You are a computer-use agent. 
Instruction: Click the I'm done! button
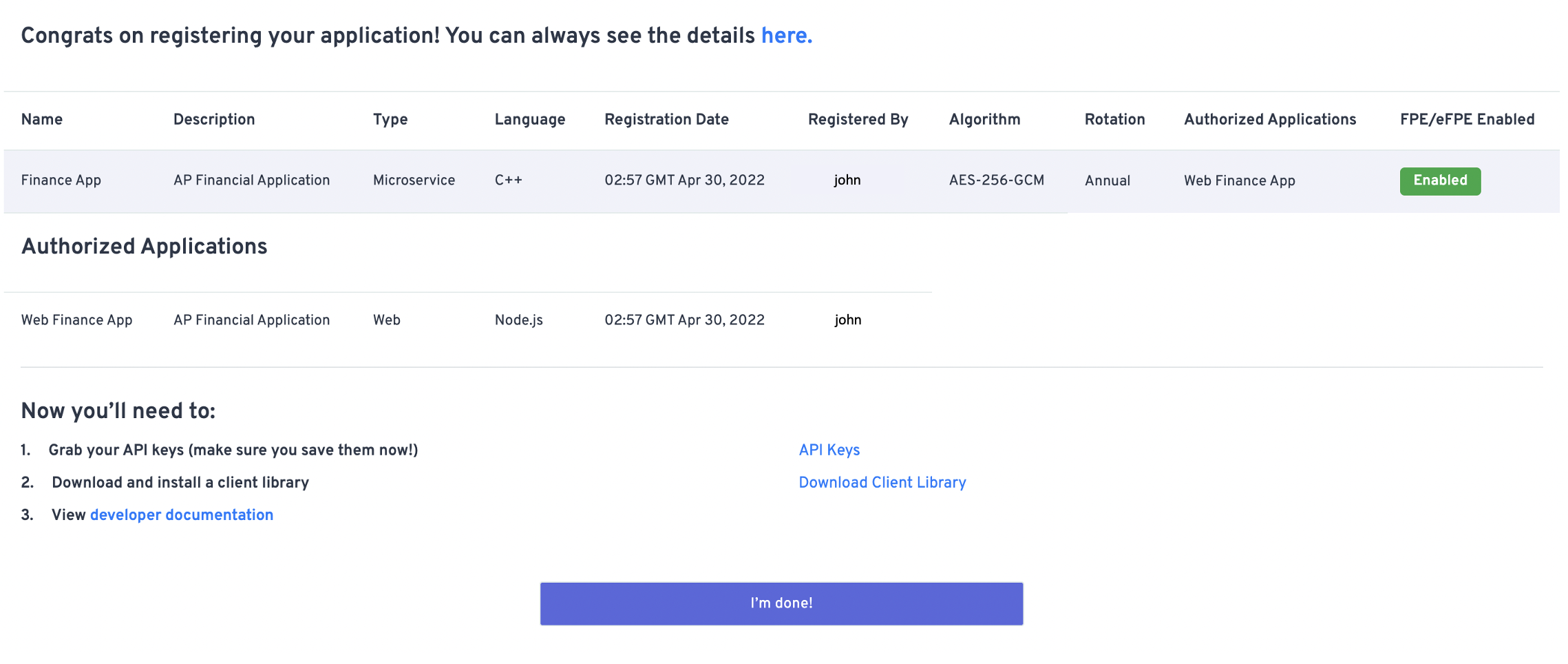(x=781, y=603)
